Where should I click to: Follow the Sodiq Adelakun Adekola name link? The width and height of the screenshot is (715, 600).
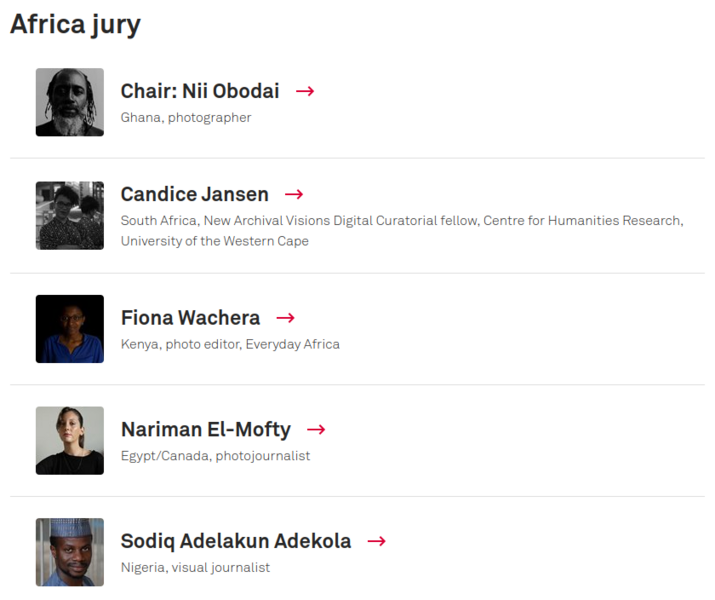(236, 541)
